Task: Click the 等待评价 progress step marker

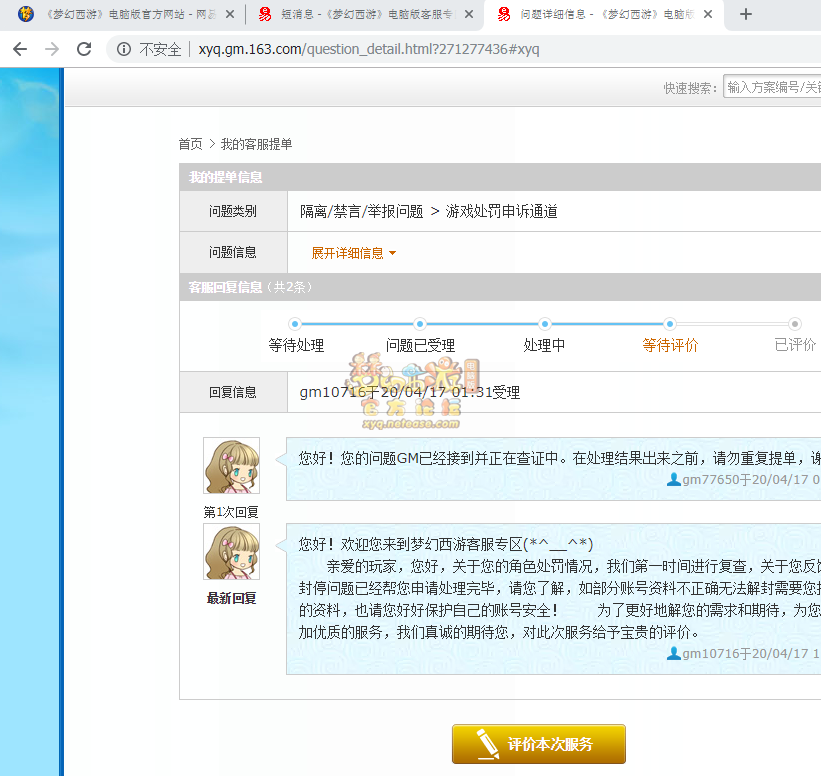Action: tap(670, 324)
